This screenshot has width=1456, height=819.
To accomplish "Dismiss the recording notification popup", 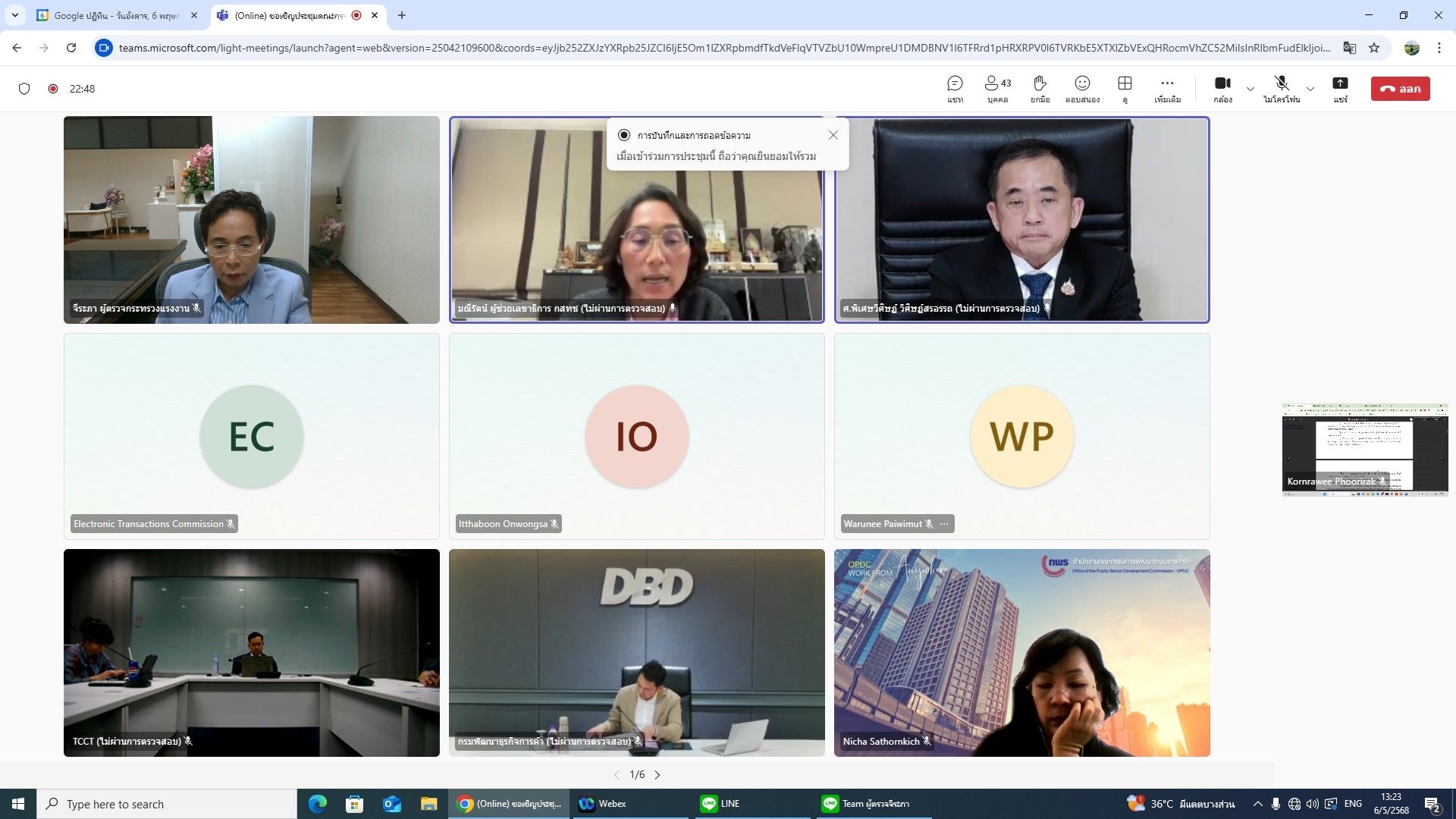I will coord(833,135).
